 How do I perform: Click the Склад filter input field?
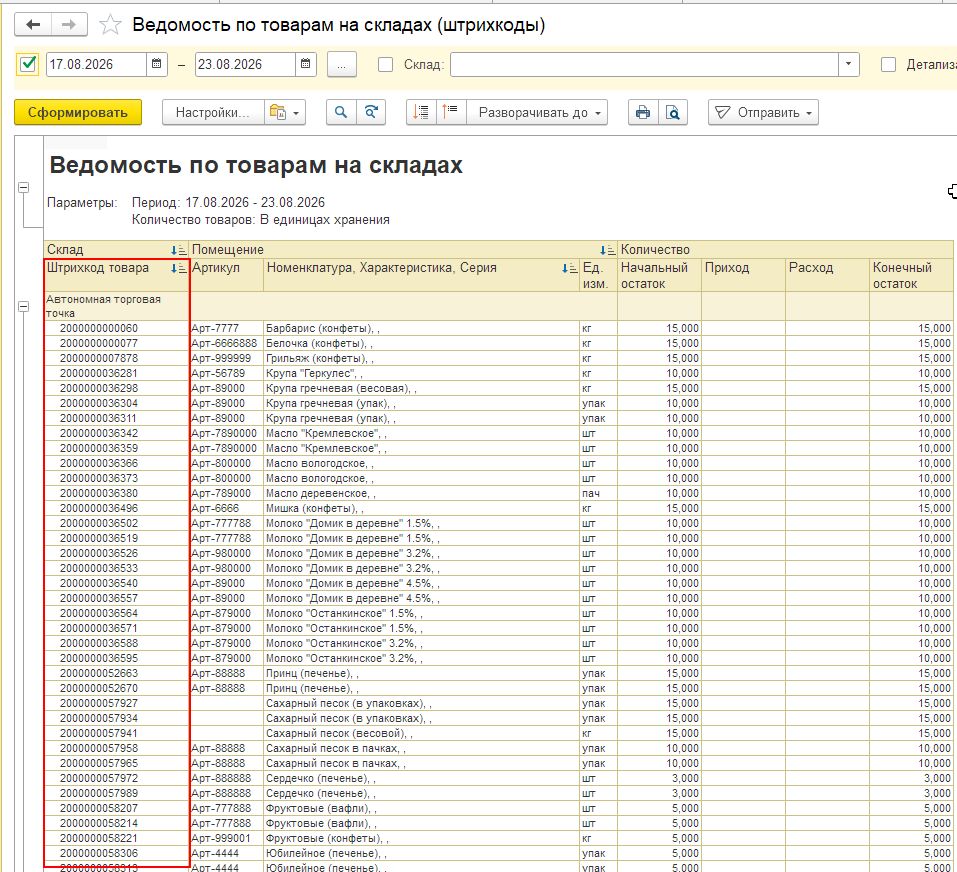click(645, 64)
